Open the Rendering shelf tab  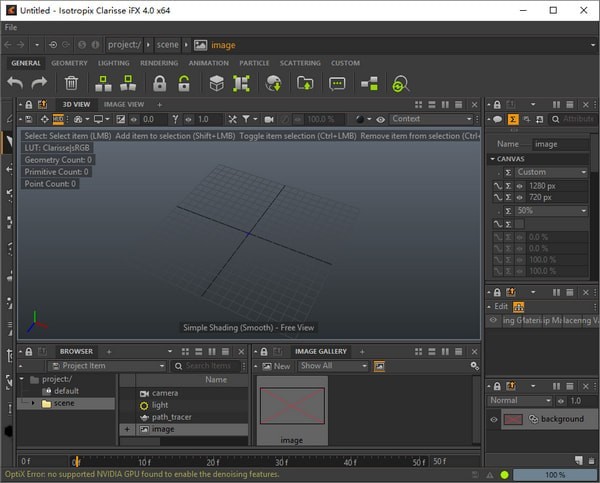pyautogui.click(x=159, y=63)
